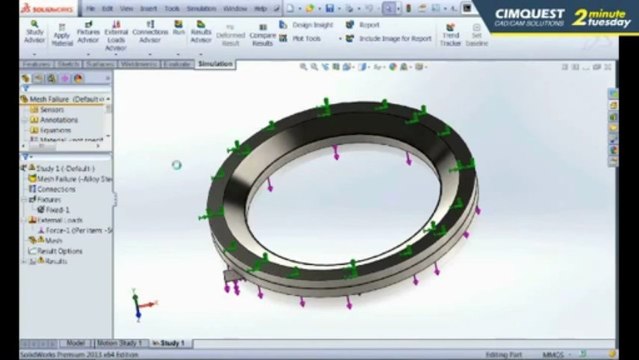The image size is (639, 360).
Task: Open External Loads Advisor
Action: click(x=116, y=36)
